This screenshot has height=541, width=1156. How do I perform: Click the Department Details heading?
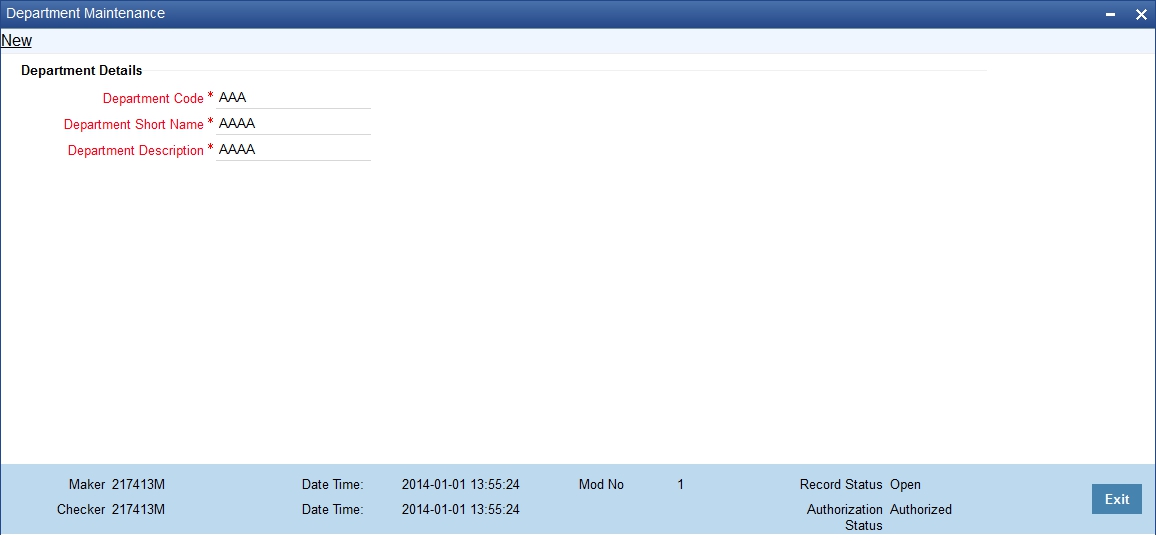pos(82,71)
